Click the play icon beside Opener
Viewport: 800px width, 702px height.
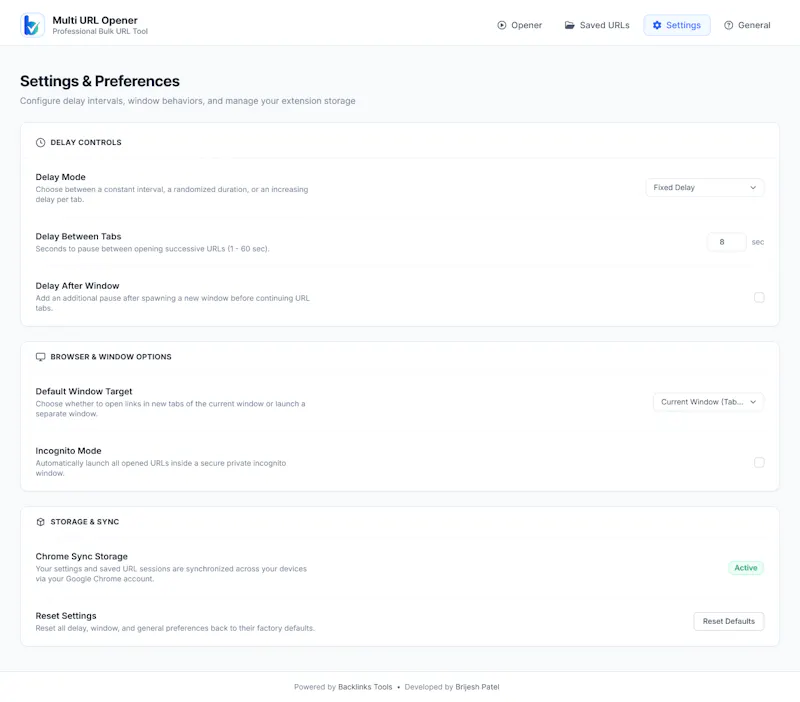[502, 25]
